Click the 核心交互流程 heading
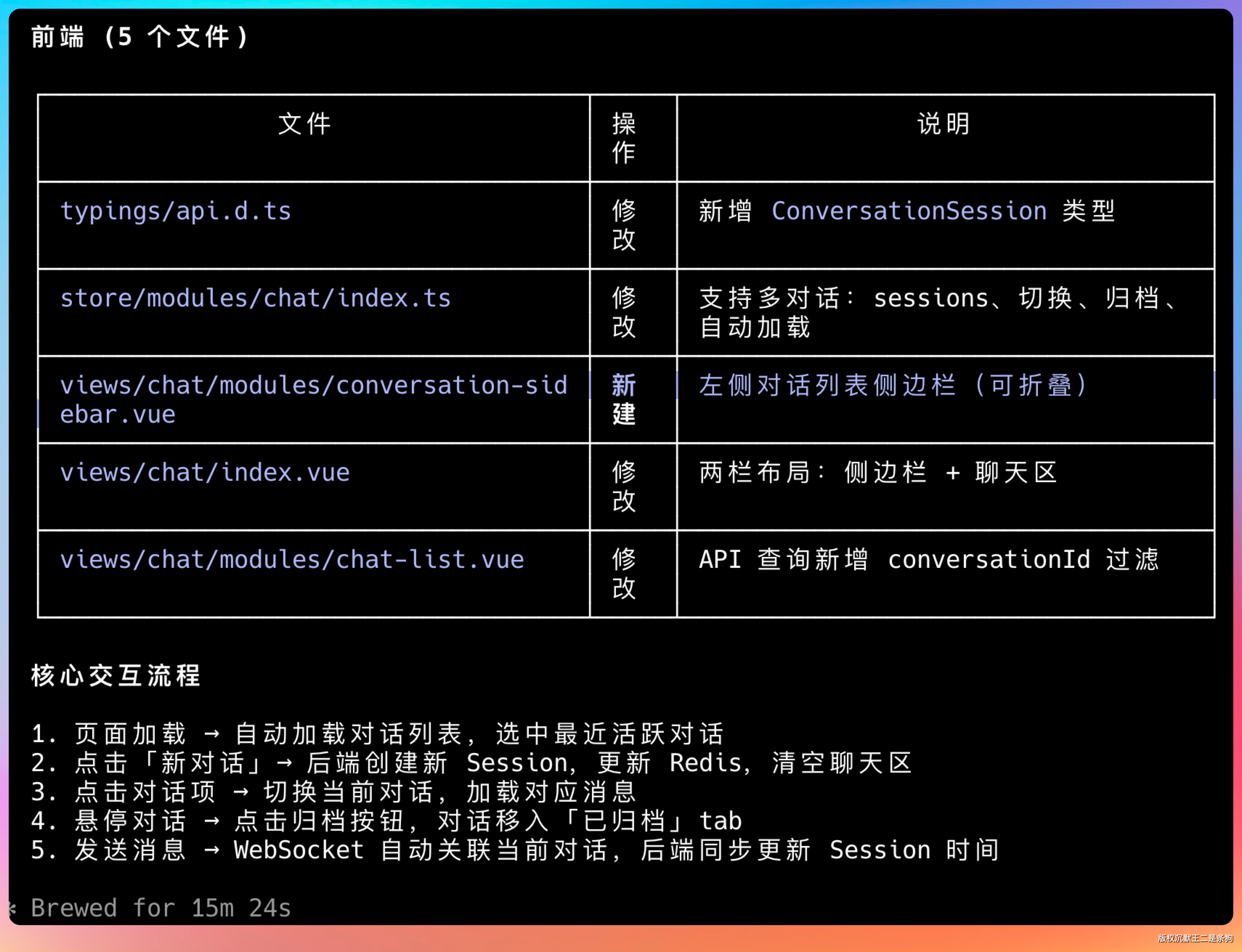1242x952 pixels. click(x=115, y=676)
